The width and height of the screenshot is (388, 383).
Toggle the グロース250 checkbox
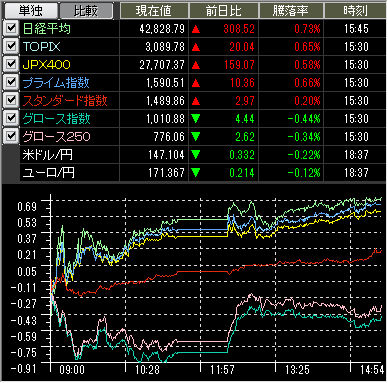click(x=11, y=136)
